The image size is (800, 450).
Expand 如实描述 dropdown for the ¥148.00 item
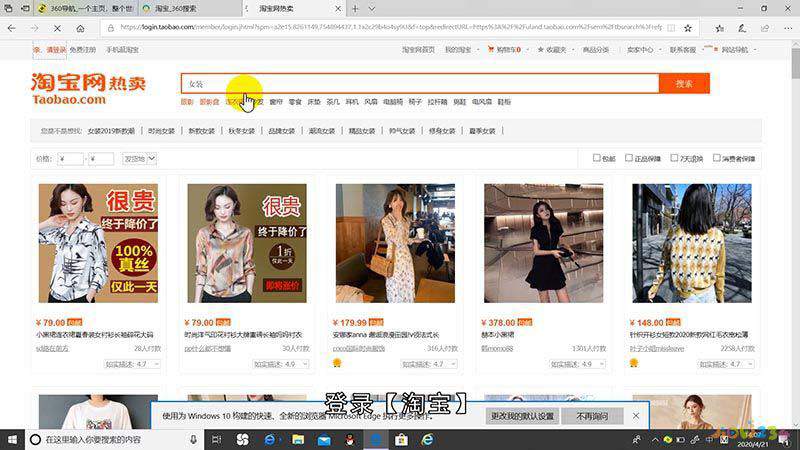pyautogui.click(x=726, y=364)
